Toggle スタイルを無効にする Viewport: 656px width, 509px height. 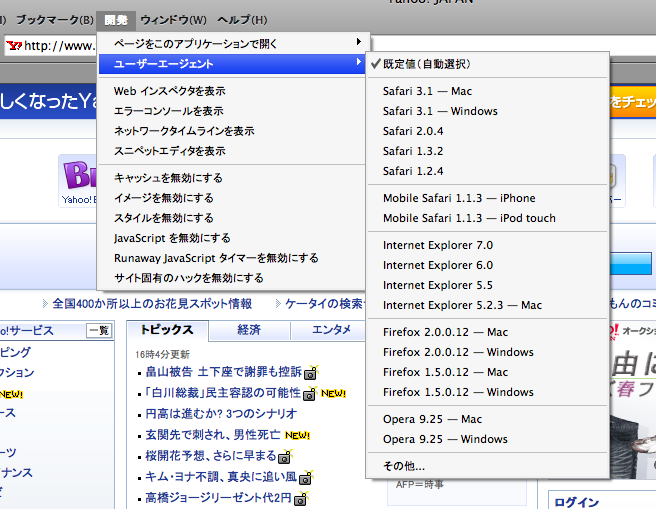click(x=231, y=218)
